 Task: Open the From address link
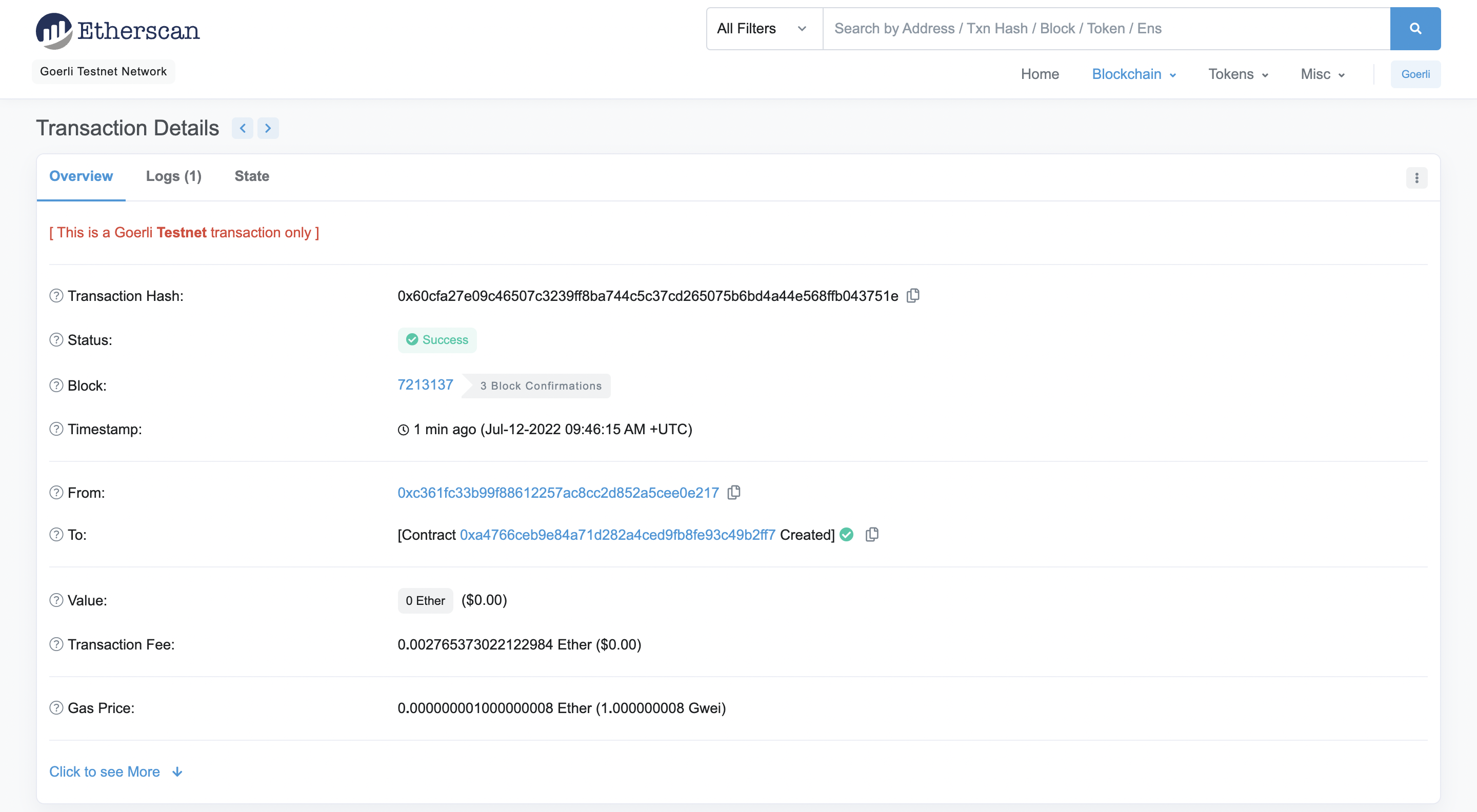coord(558,493)
